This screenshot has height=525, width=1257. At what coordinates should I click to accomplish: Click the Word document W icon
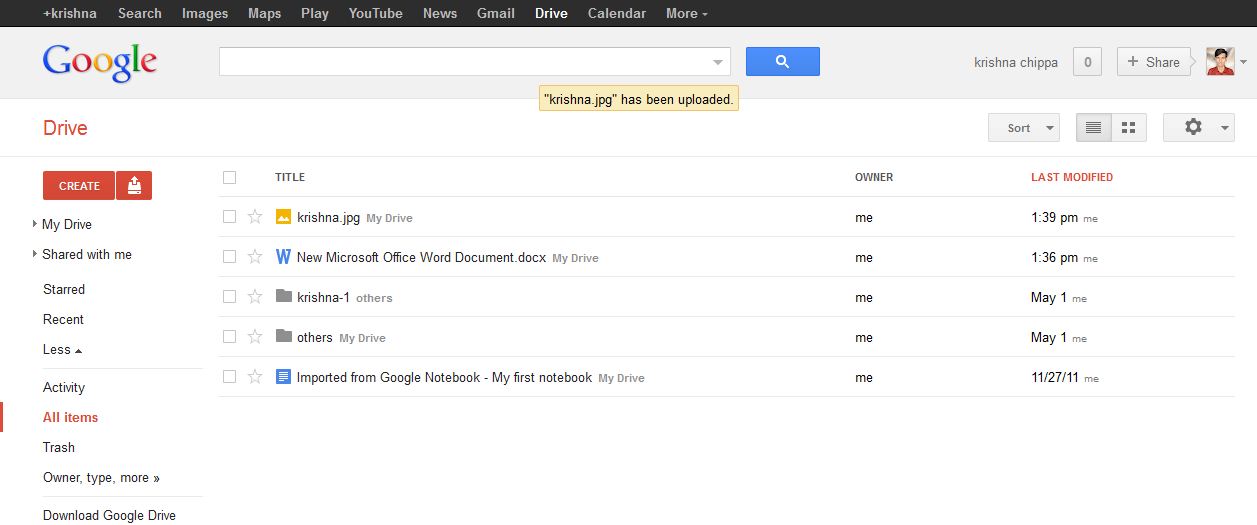283,257
